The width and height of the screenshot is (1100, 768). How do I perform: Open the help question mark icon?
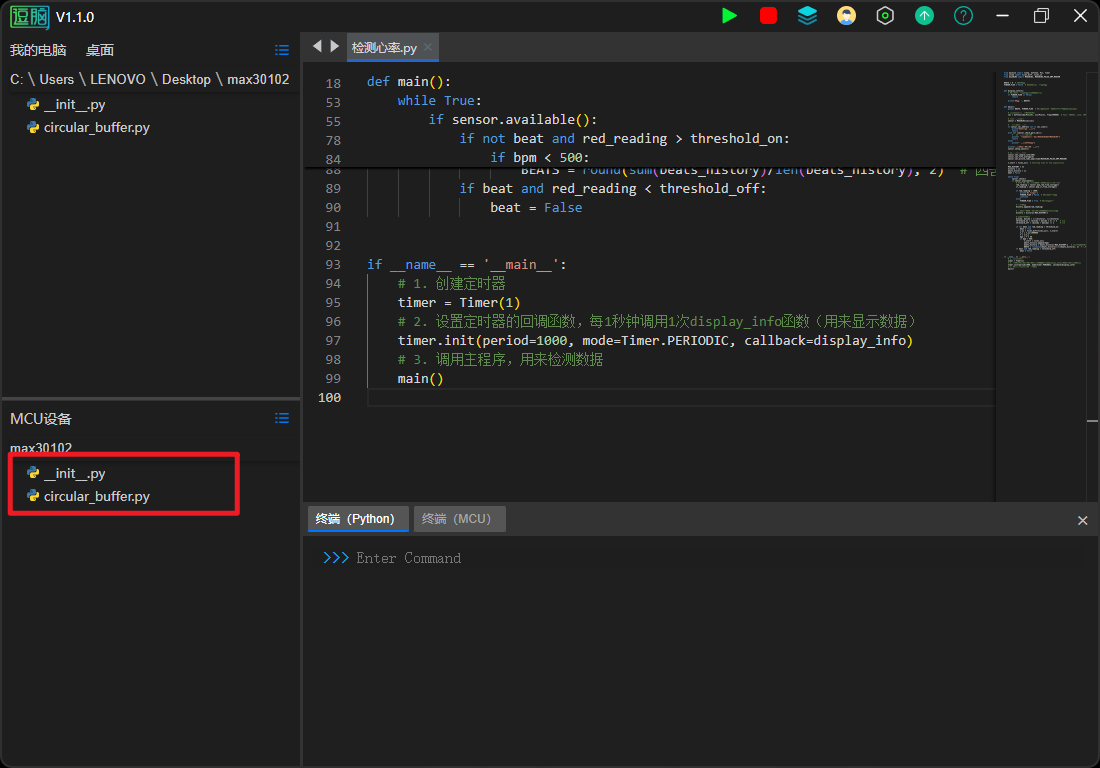click(x=963, y=15)
